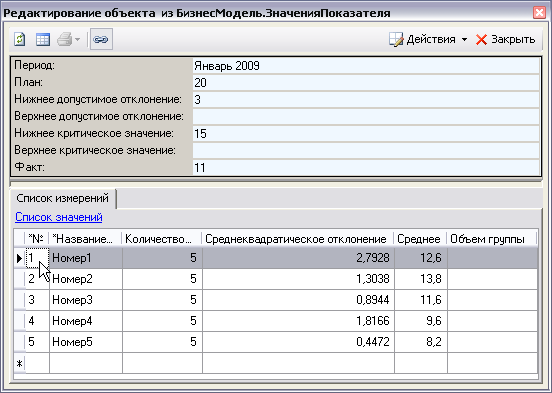This screenshot has height=393, width=552.
Task: Click the new row asterisk marker
Action: tap(20, 363)
